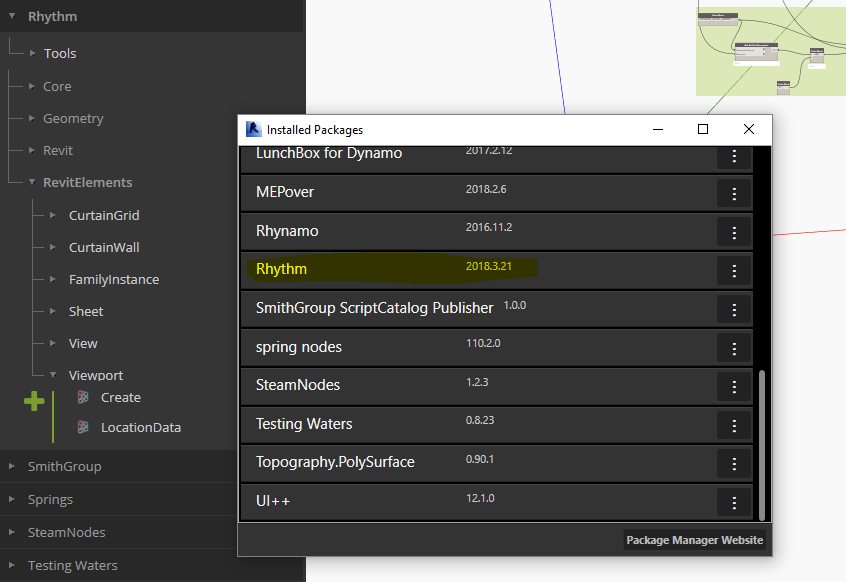Expand the Tools subcategory
This screenshot has width=846, height=582.
pos(32,53)
